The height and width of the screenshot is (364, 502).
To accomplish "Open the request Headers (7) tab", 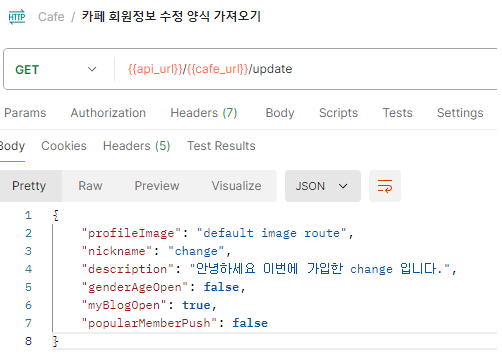I will 204,113.
